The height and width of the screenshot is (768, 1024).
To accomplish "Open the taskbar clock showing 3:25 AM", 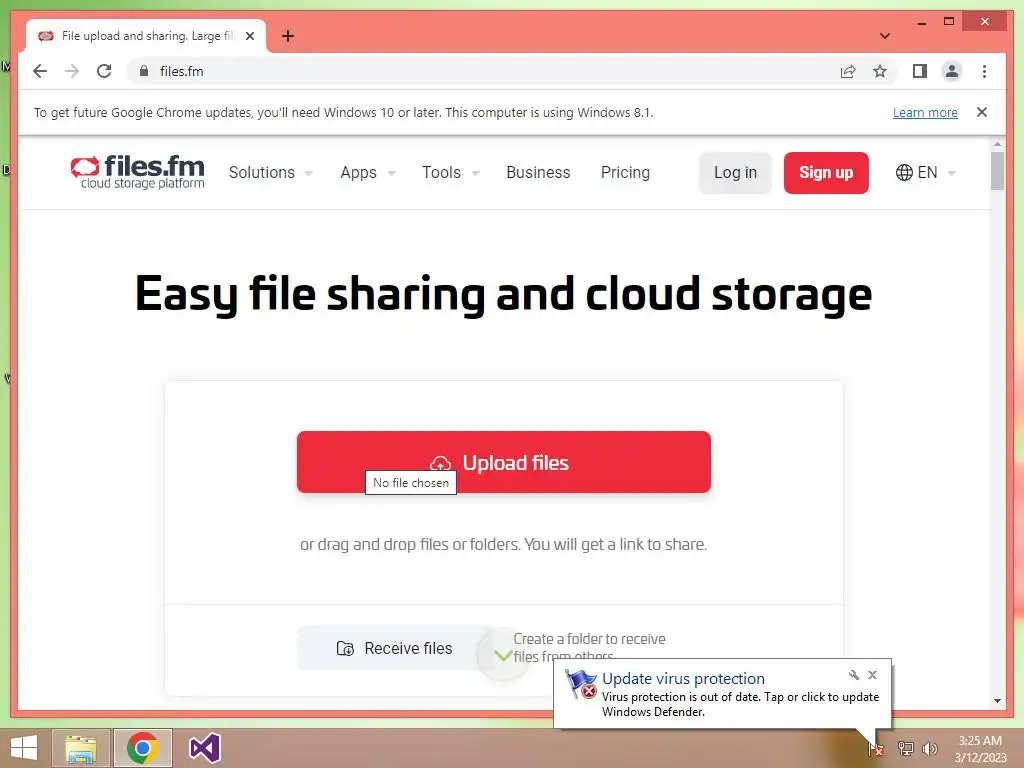I will 980,749.
